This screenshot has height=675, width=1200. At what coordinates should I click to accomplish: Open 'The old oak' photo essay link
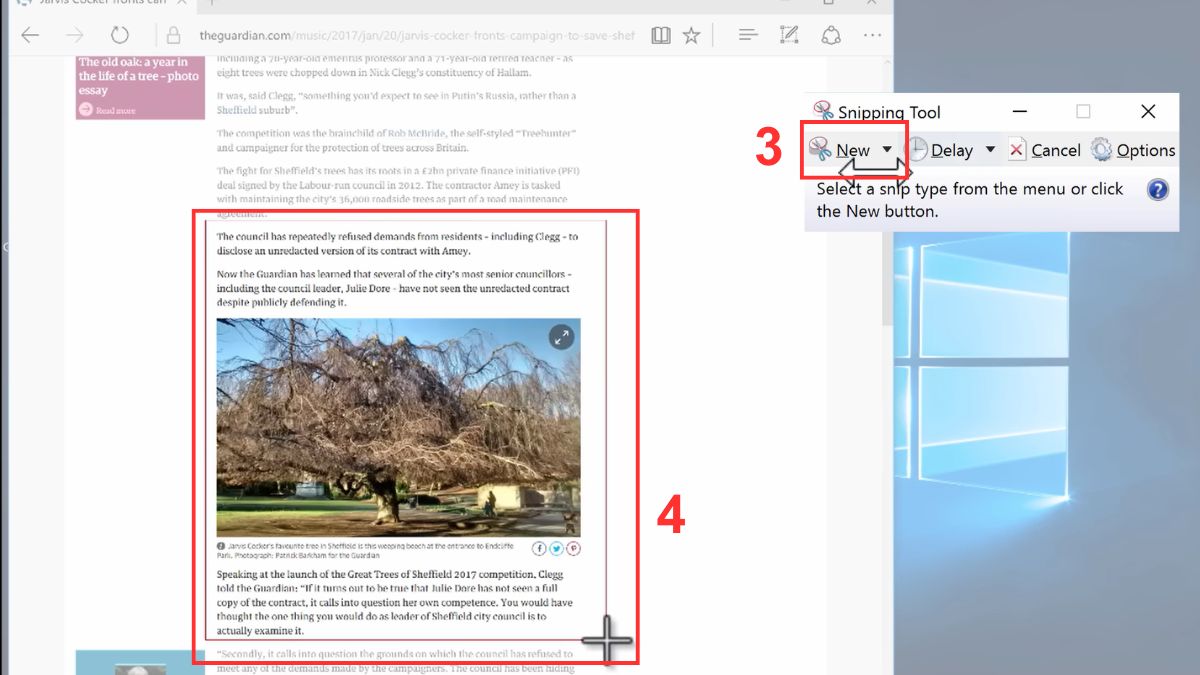point(139,76)
